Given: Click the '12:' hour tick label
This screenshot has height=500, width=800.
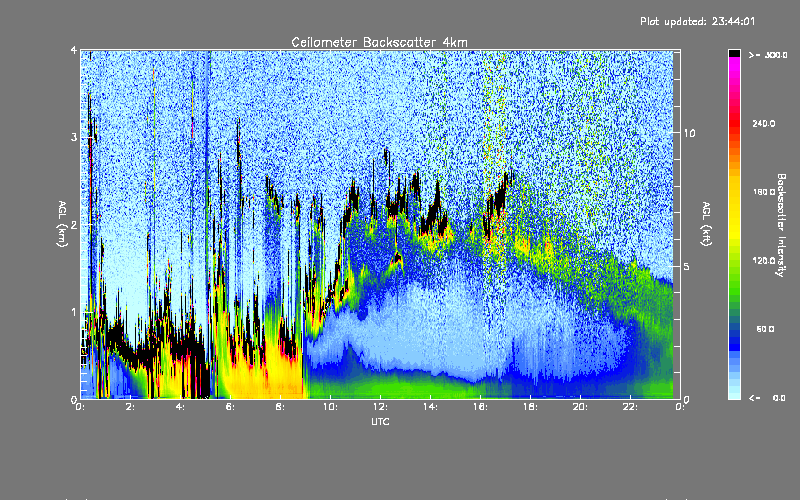Looking at the screenshot, I should pyautogui.click(x=380, y=407).
